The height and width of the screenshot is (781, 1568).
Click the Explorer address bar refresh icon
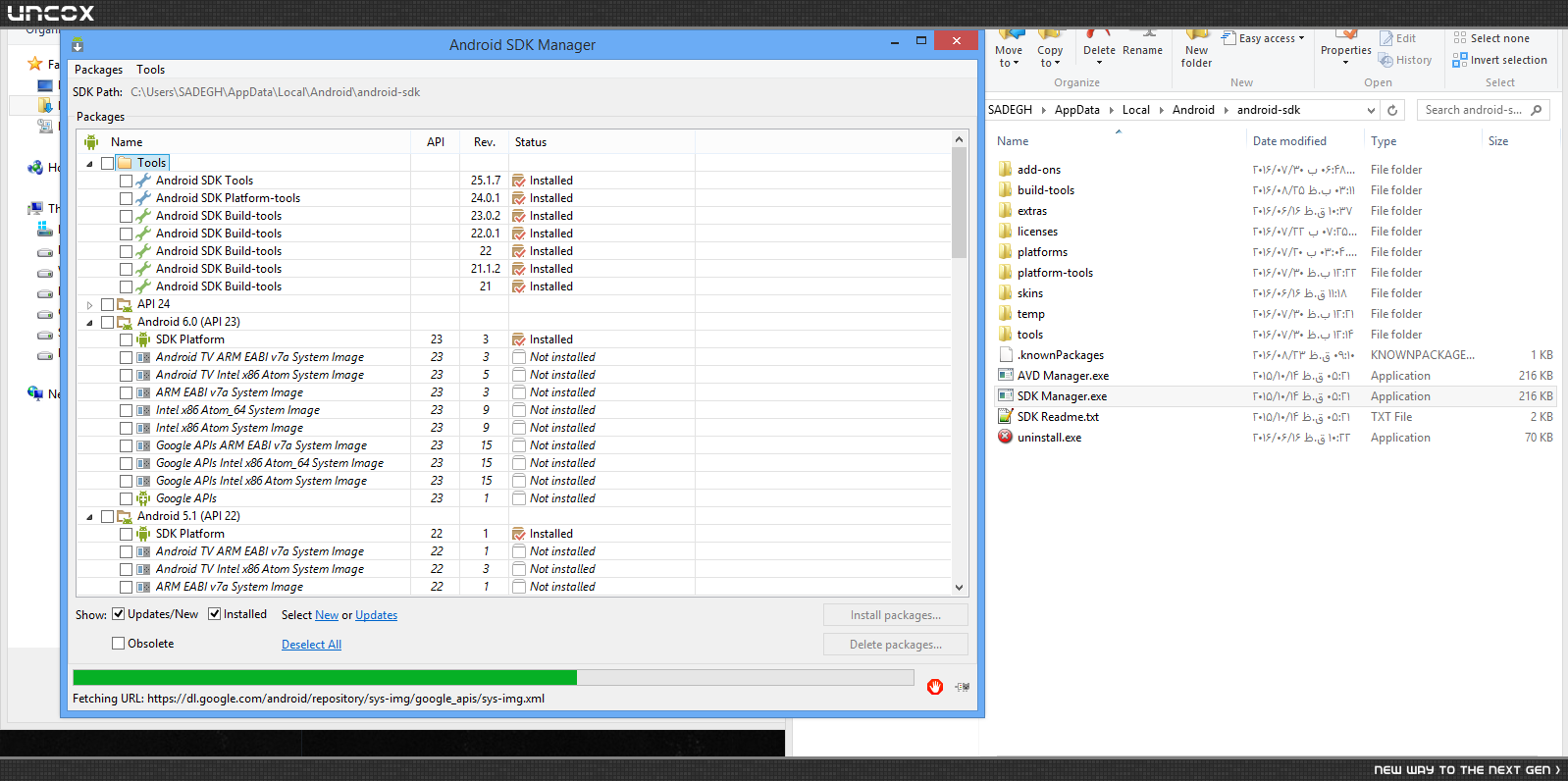pyautogui.click(x=1392, y=110)
